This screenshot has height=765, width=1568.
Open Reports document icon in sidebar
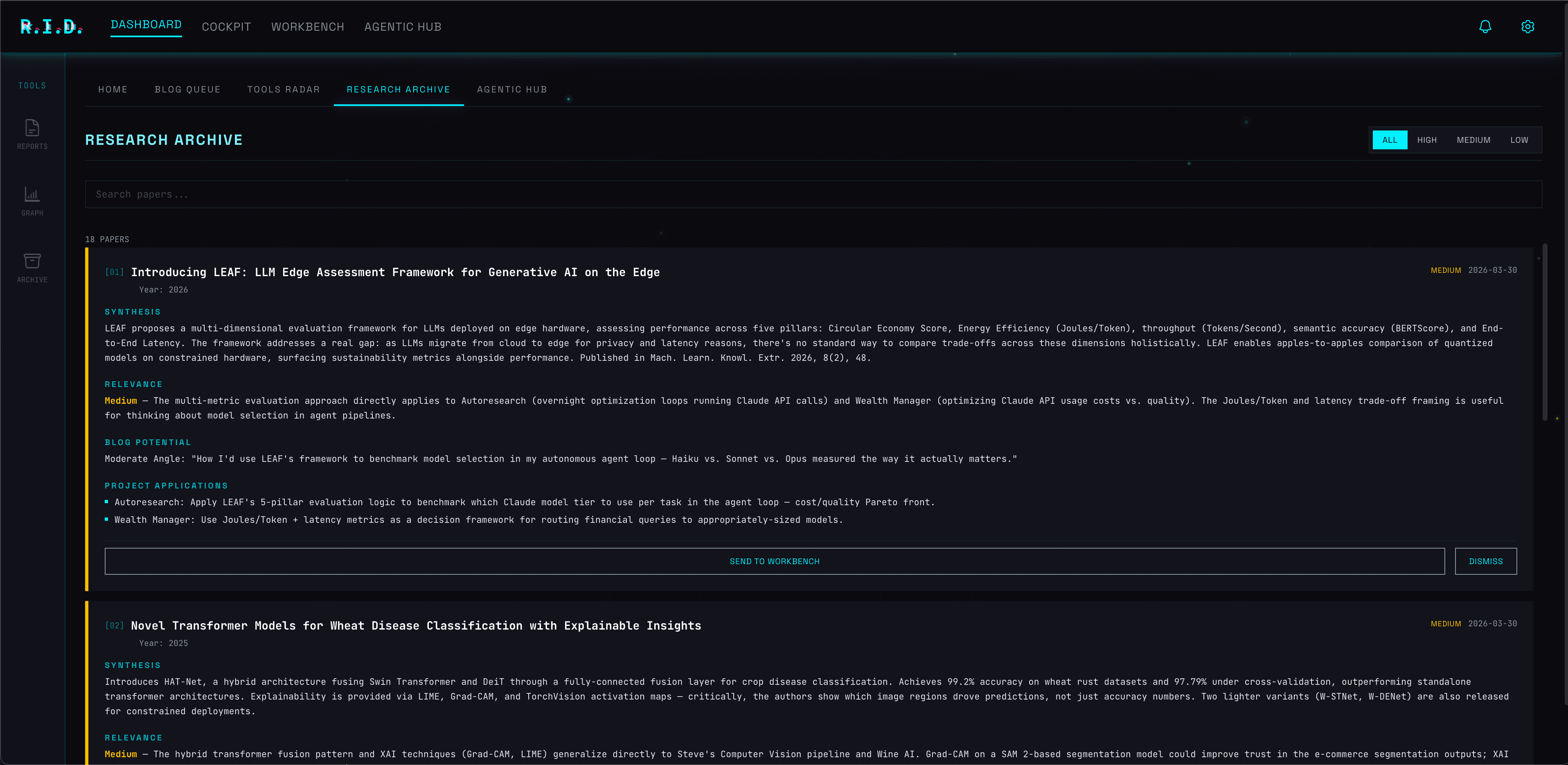point(32,128)
